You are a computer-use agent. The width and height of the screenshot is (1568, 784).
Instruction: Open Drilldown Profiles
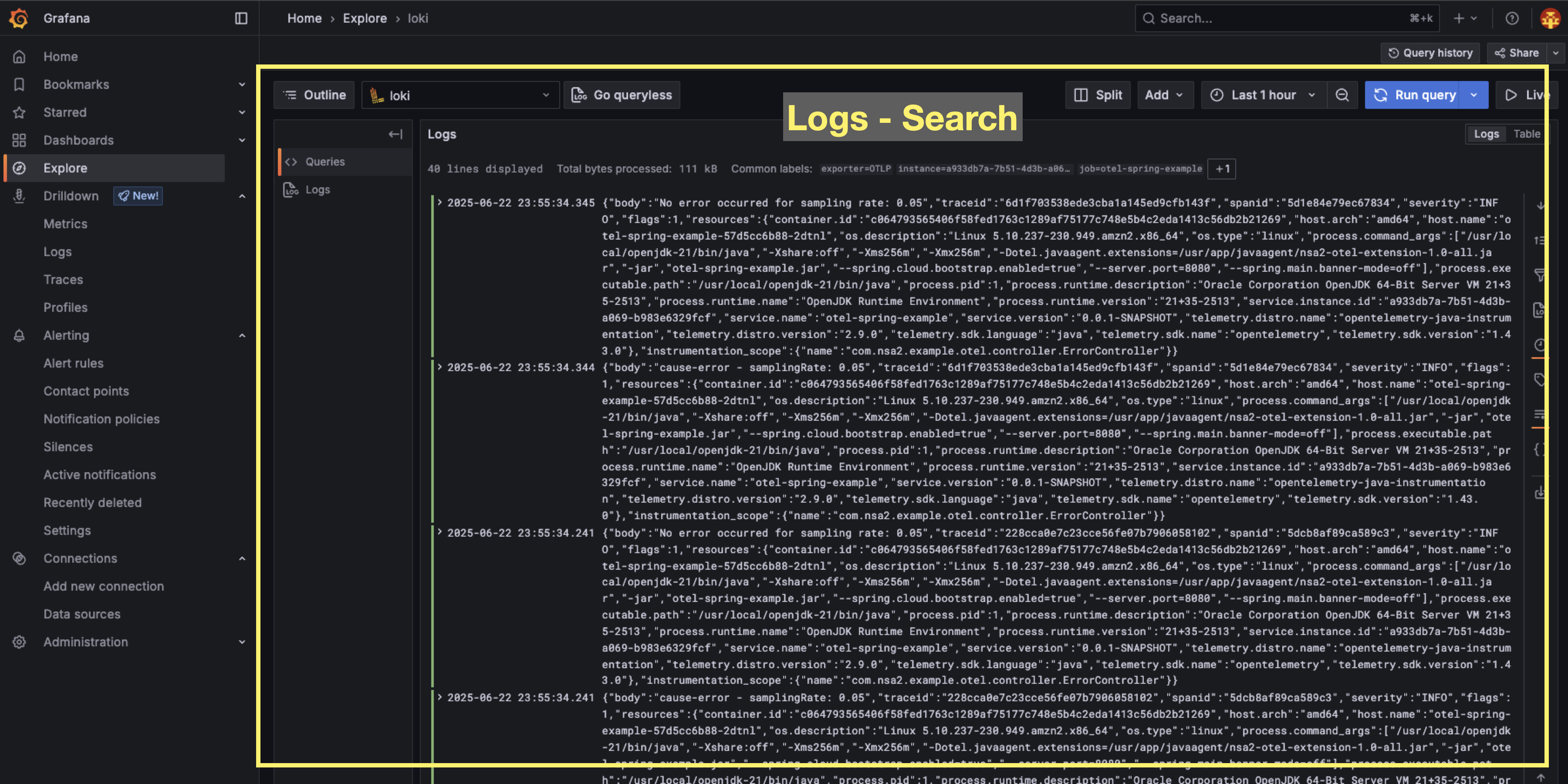(x=65, y=308)
